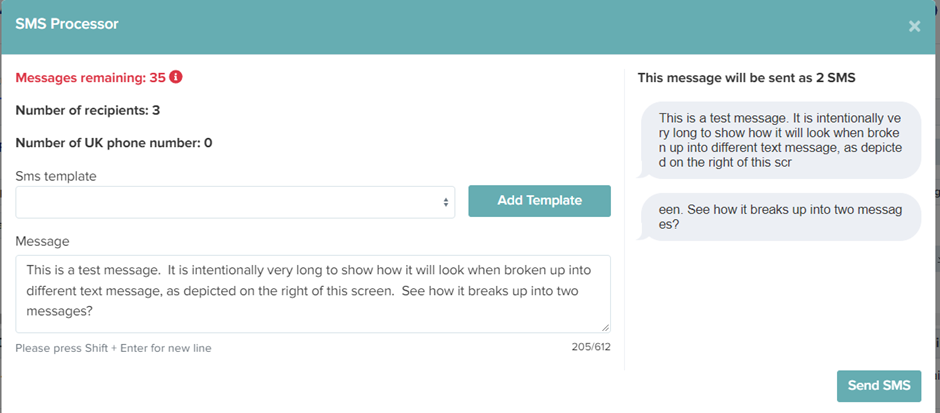The image size is (940, 413).
Task: Click the 205/612 character counter
Action: [591, 346]
